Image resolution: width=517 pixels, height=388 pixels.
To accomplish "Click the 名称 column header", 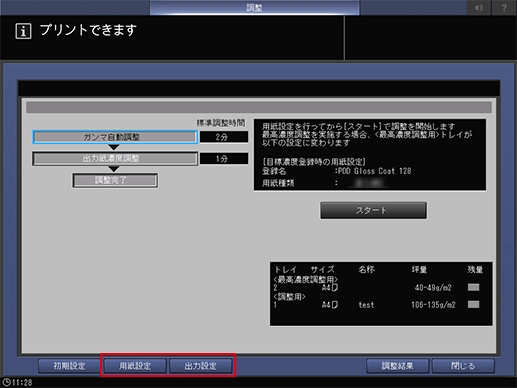I will 366,269.
